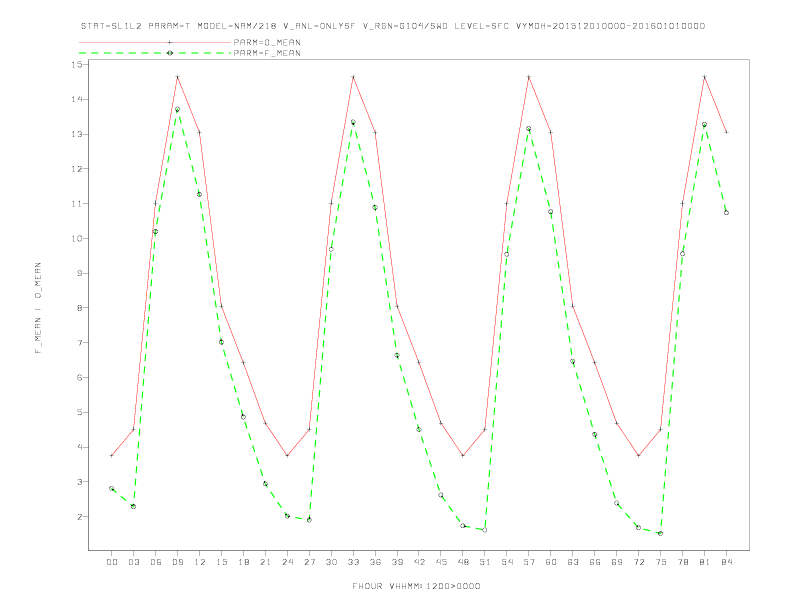Viewport: 792px width, 612px height.
Task: Select x-axis tick label 15
Action: point(221,562)
